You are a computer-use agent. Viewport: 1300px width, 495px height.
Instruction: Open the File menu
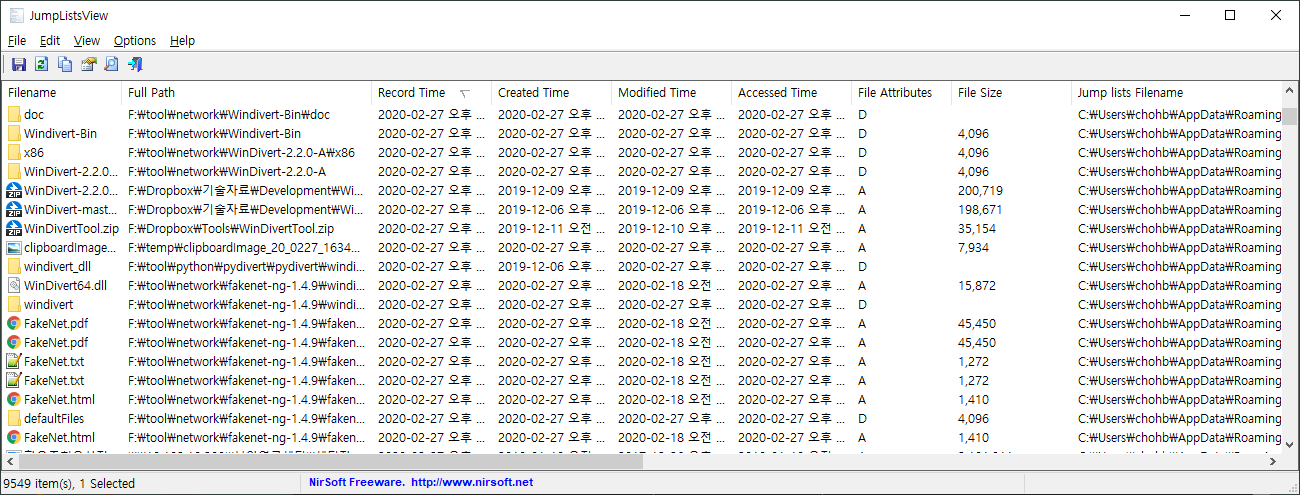17,41
